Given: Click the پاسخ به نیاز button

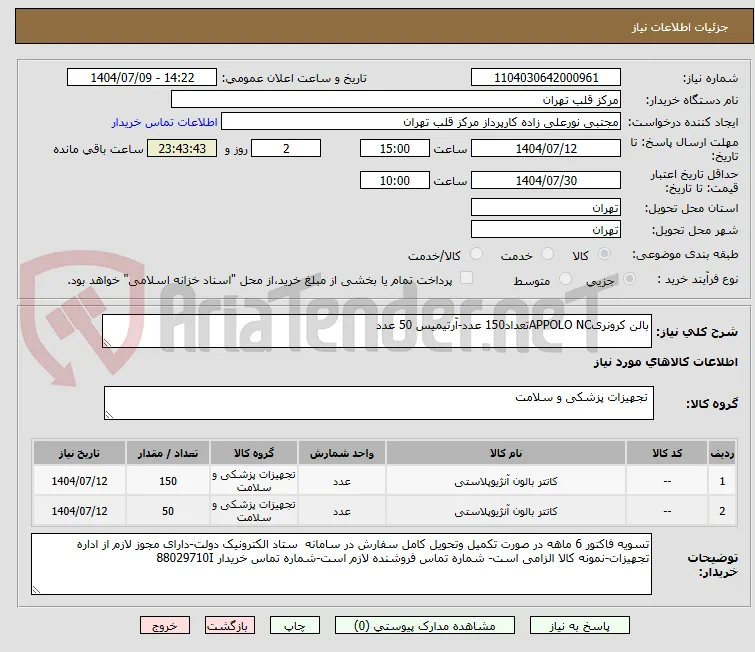Looking at the screenshot, I should pyautogui.click(x=580, y=626).
